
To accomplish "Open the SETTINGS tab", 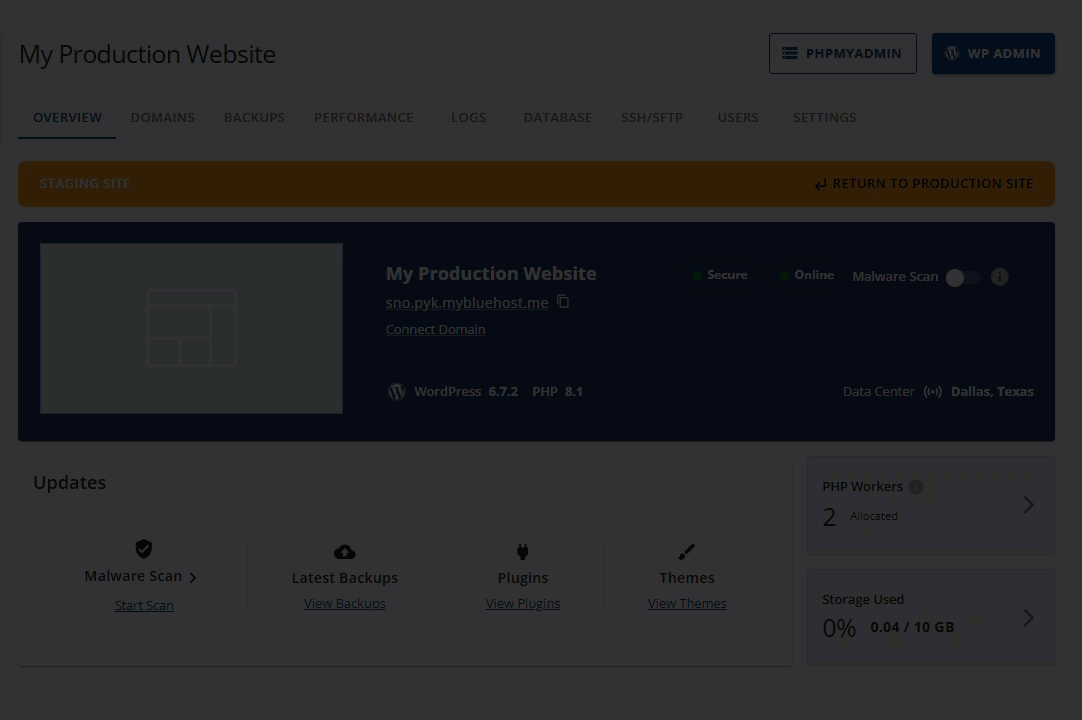I will click(x=825, y=117).
